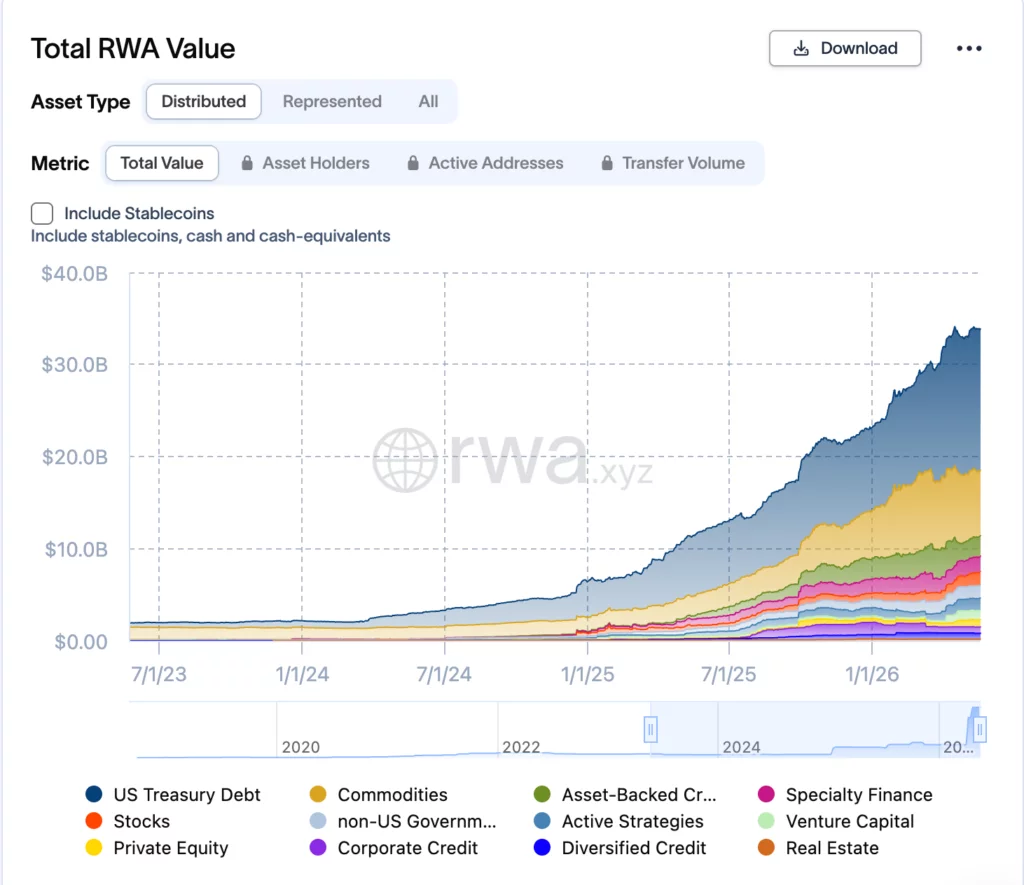Toggle Real Estate legend swatch
The height and width of the screenshot is (885, 1024).
766,848
